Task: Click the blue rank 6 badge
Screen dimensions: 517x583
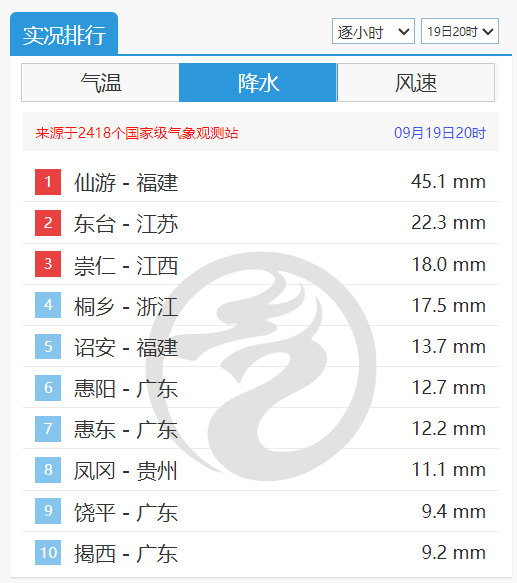Action: tap(48, 388)
